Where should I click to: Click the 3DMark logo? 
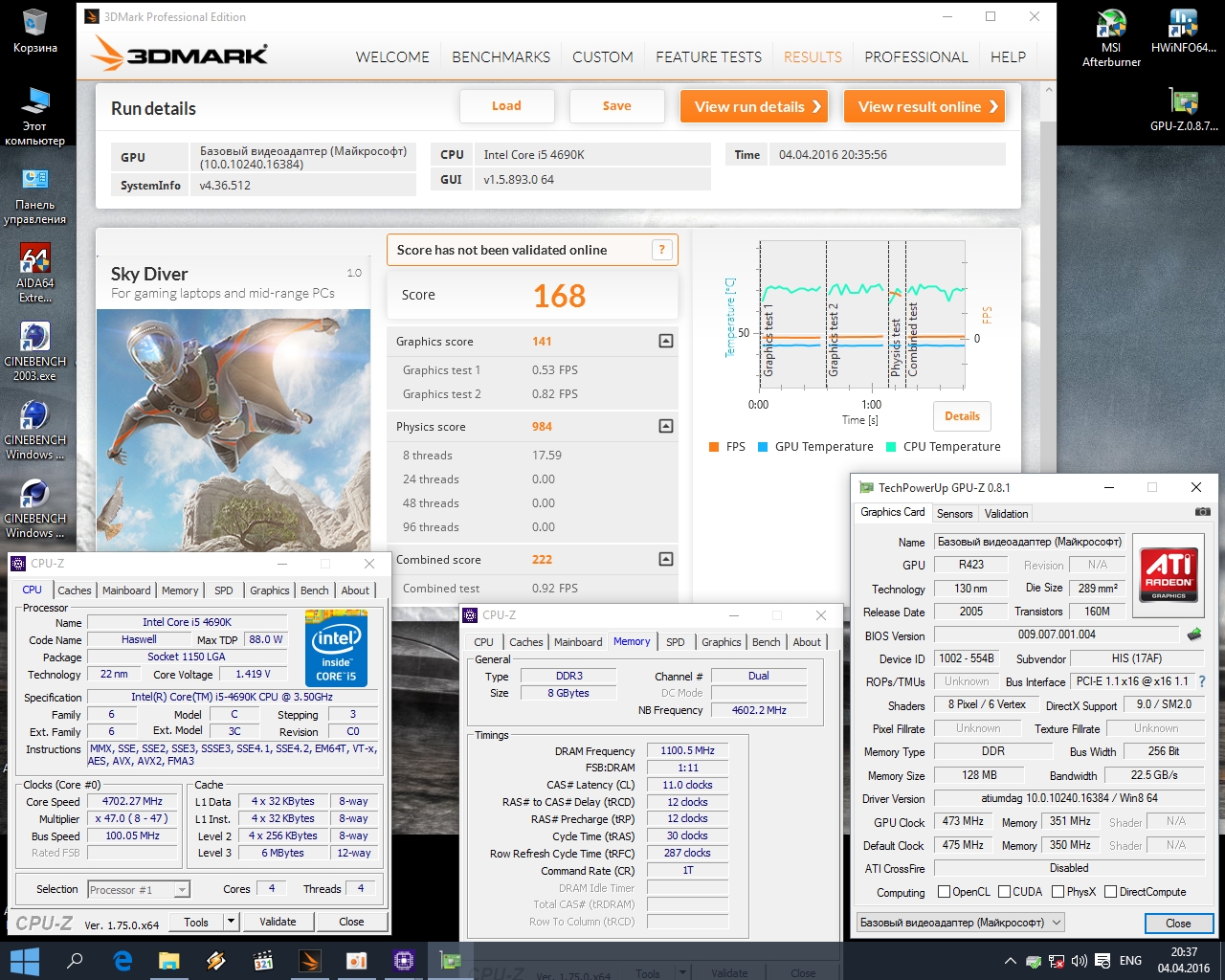coord(180,55)
